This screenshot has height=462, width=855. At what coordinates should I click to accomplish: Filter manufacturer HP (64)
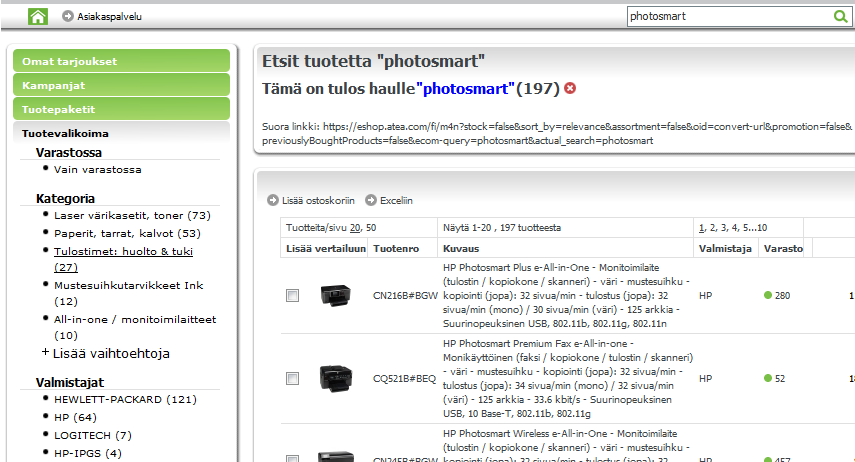click(x=75, y=418)
